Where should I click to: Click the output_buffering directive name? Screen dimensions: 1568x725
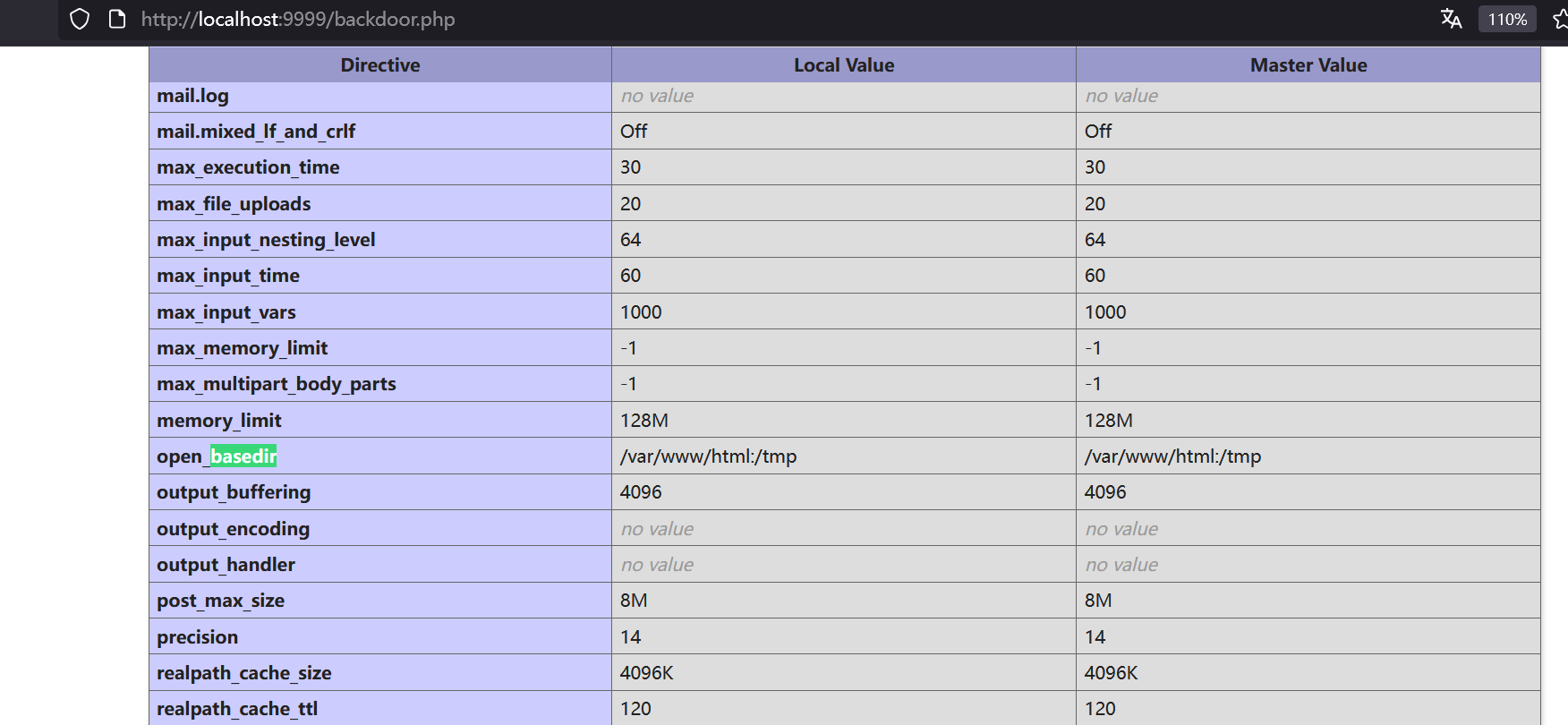click(234, 492)
